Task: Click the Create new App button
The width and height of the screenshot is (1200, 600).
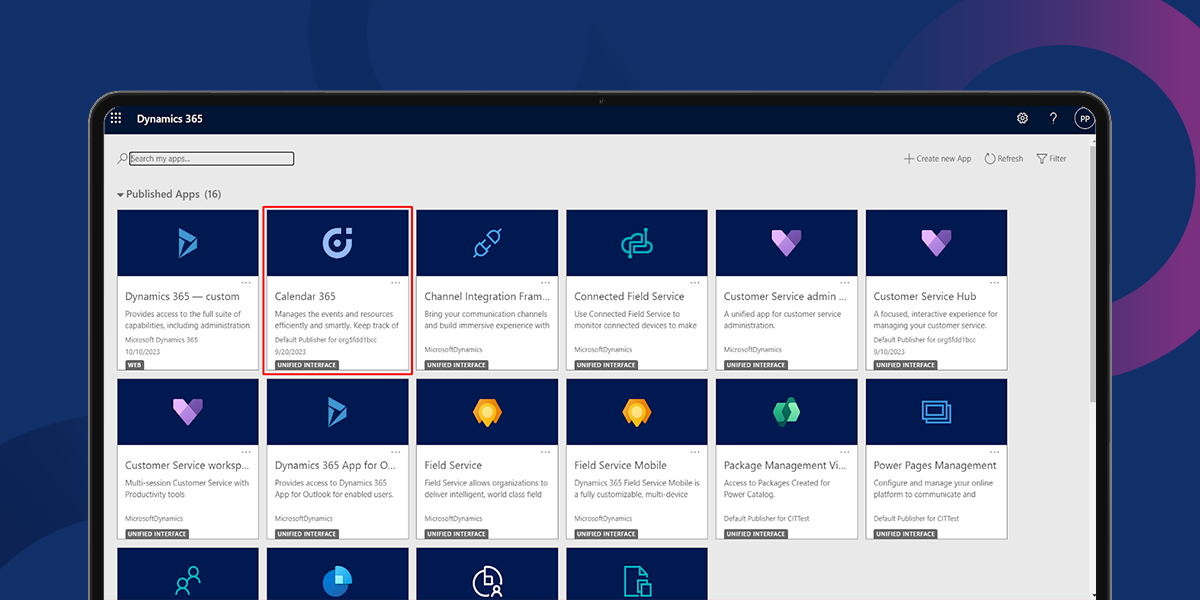Action: tap(938, 158)
